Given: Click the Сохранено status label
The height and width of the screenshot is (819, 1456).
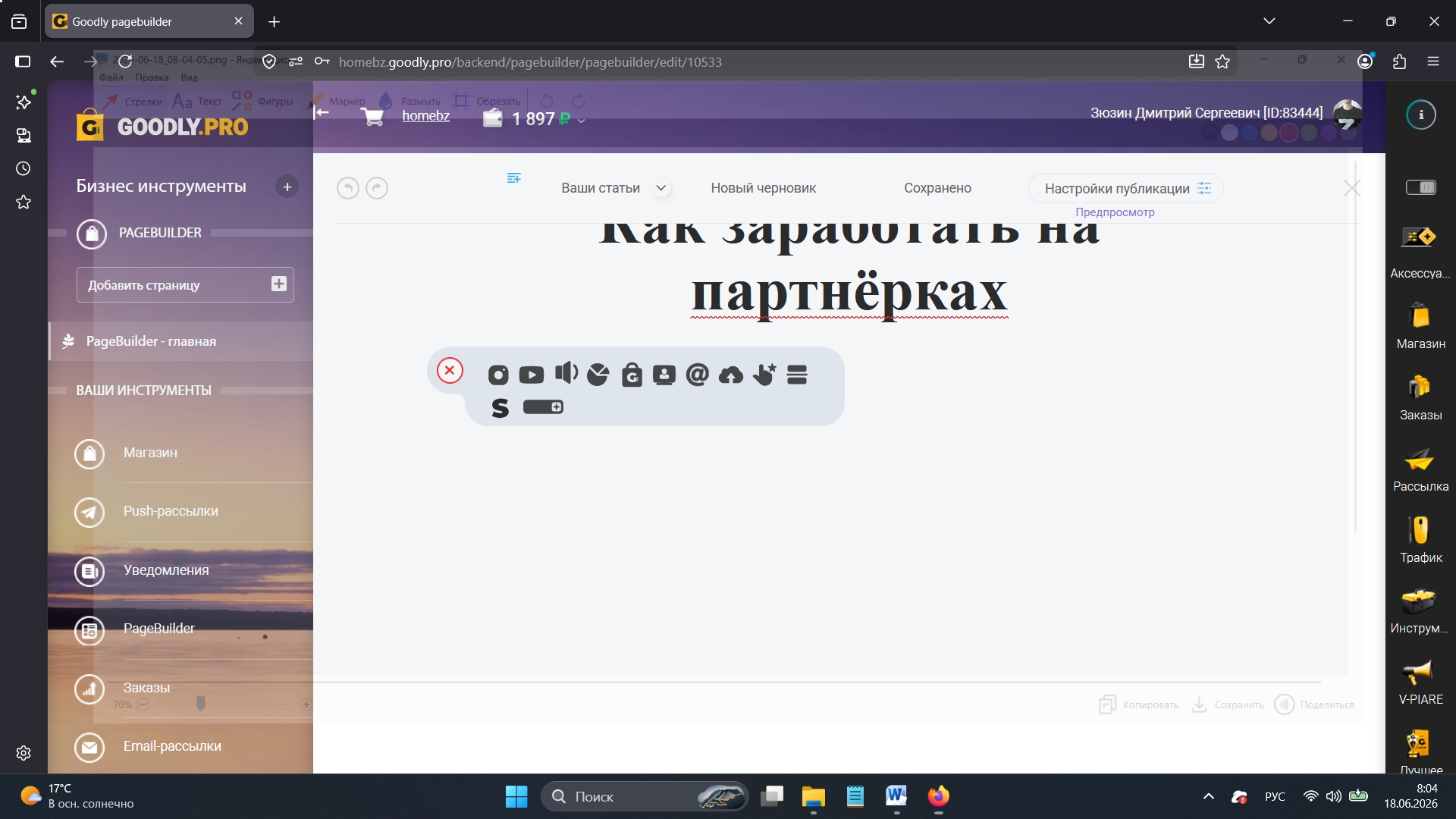Looking at the screenshot, I should [937, 188].
